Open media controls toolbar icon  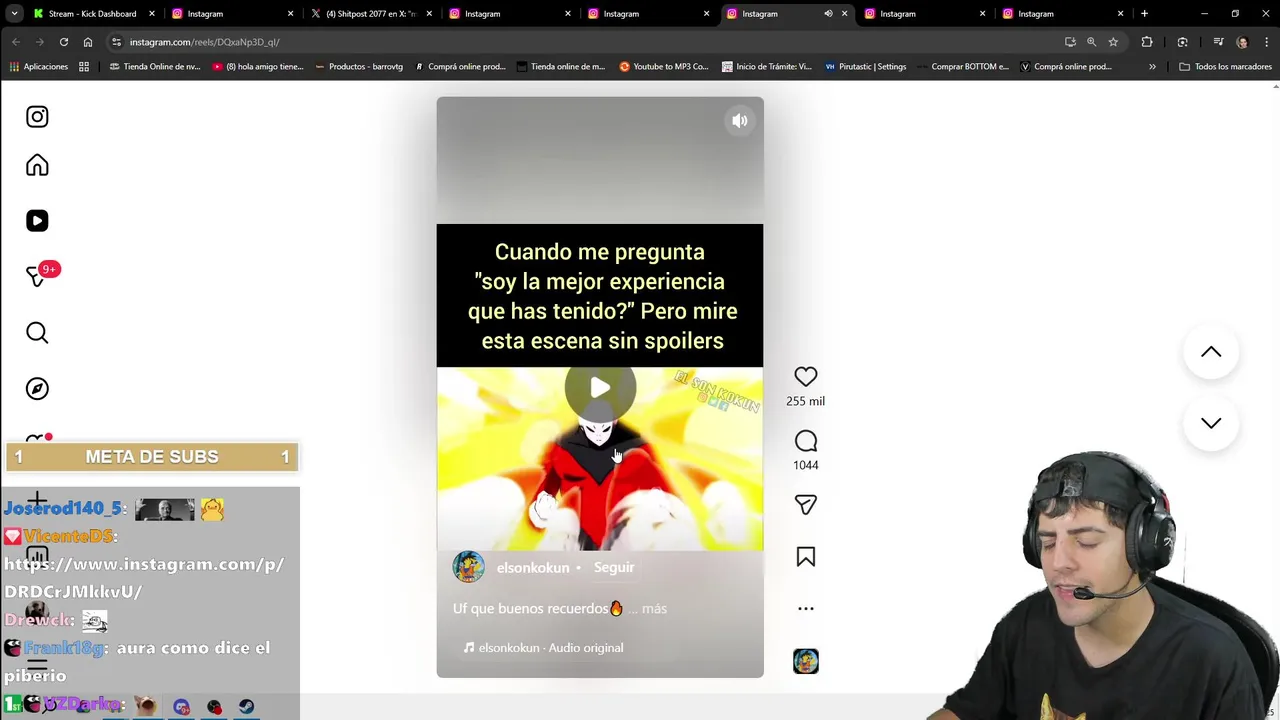point(1218,42)
